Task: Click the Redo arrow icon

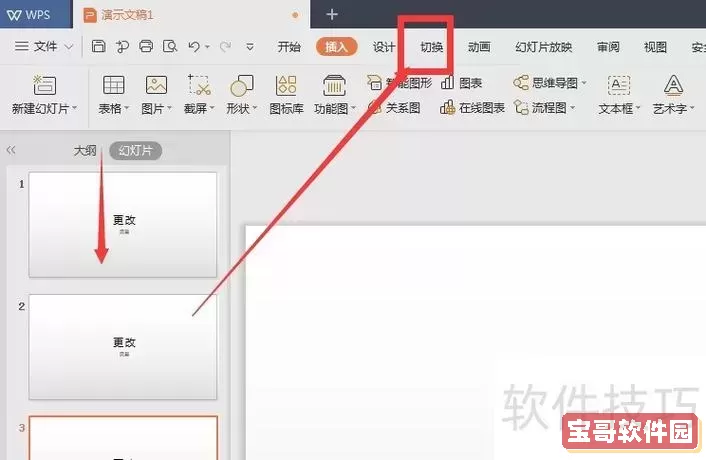Action: pos(226,46)
